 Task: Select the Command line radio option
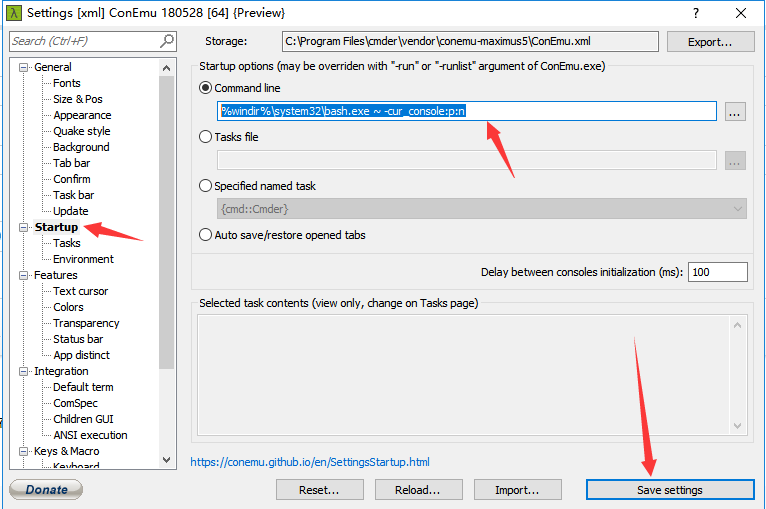206,89
